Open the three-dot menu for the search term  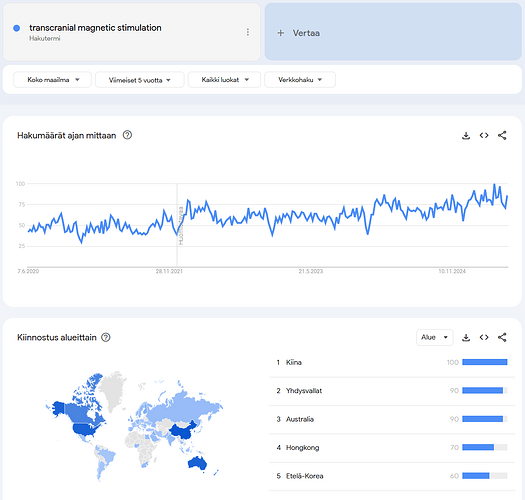pos(247,32)
